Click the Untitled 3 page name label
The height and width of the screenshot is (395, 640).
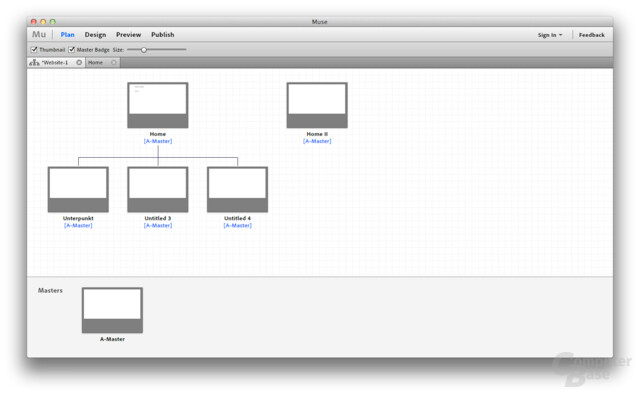[158, 218]
